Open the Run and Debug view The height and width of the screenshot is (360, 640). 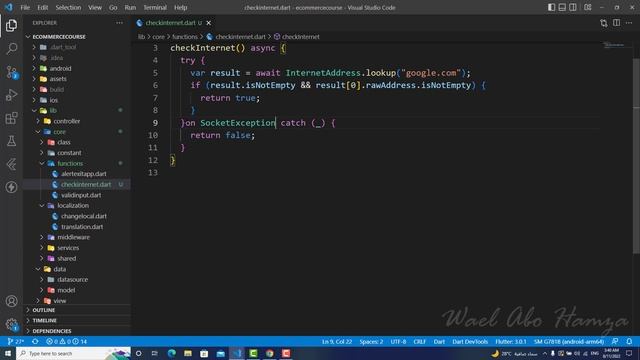click(11, 95)
